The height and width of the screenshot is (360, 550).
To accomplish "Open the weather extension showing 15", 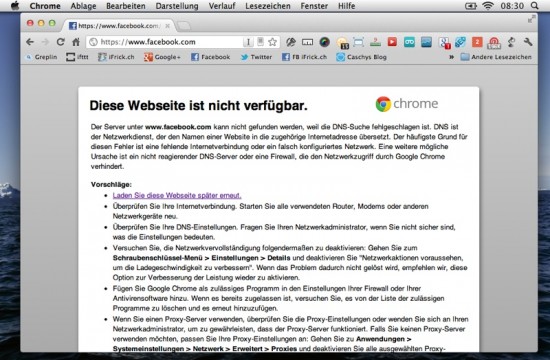I will click(342, 43).
